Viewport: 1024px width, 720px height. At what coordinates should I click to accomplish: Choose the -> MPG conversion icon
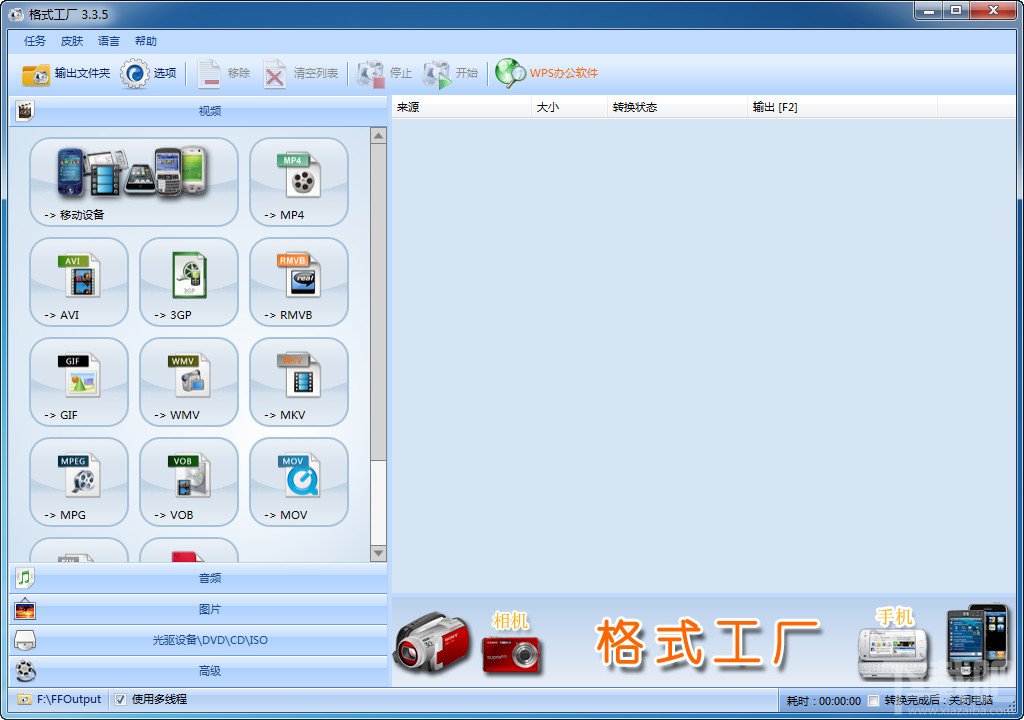click(79, 482)
